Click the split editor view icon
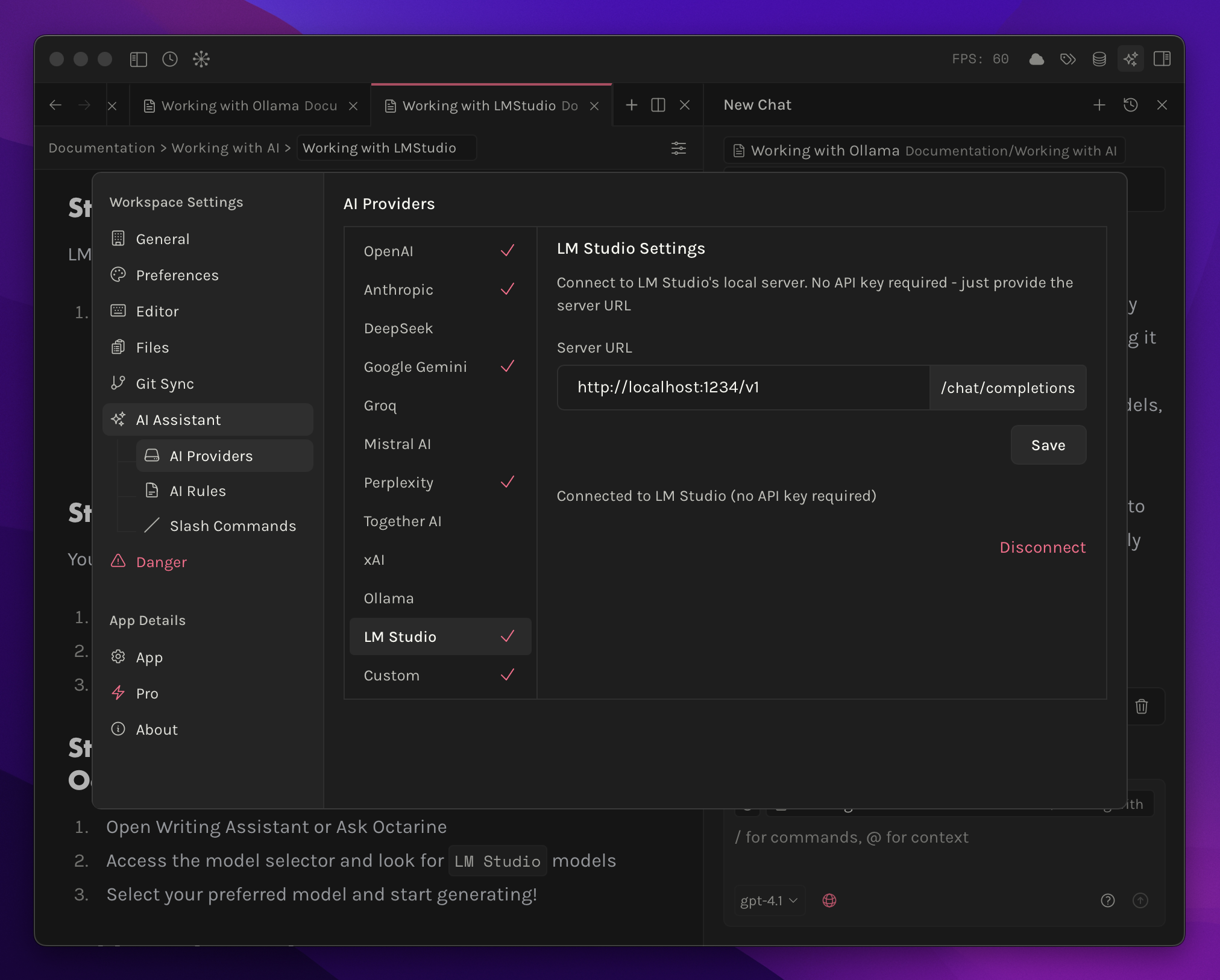Image resolution: width=1220 pixels, height=980 pixels. [658, 105]
